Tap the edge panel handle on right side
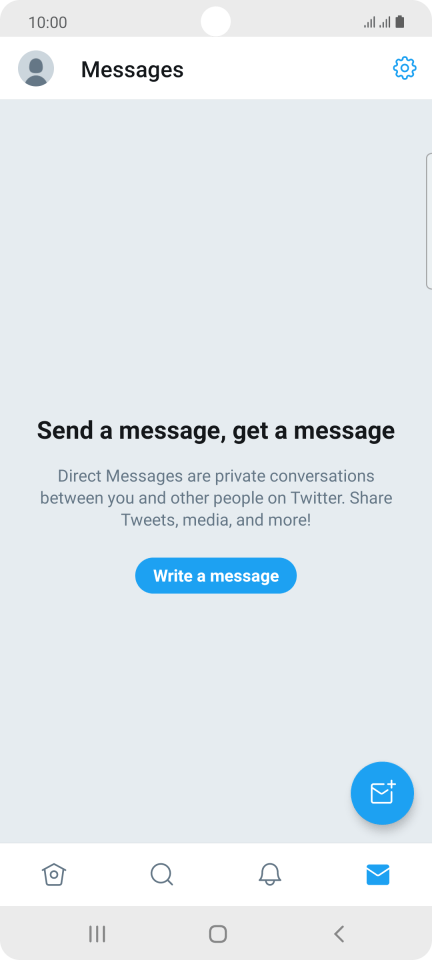The image size is (432, 960). pyautogui.click(x=428, y=221)
